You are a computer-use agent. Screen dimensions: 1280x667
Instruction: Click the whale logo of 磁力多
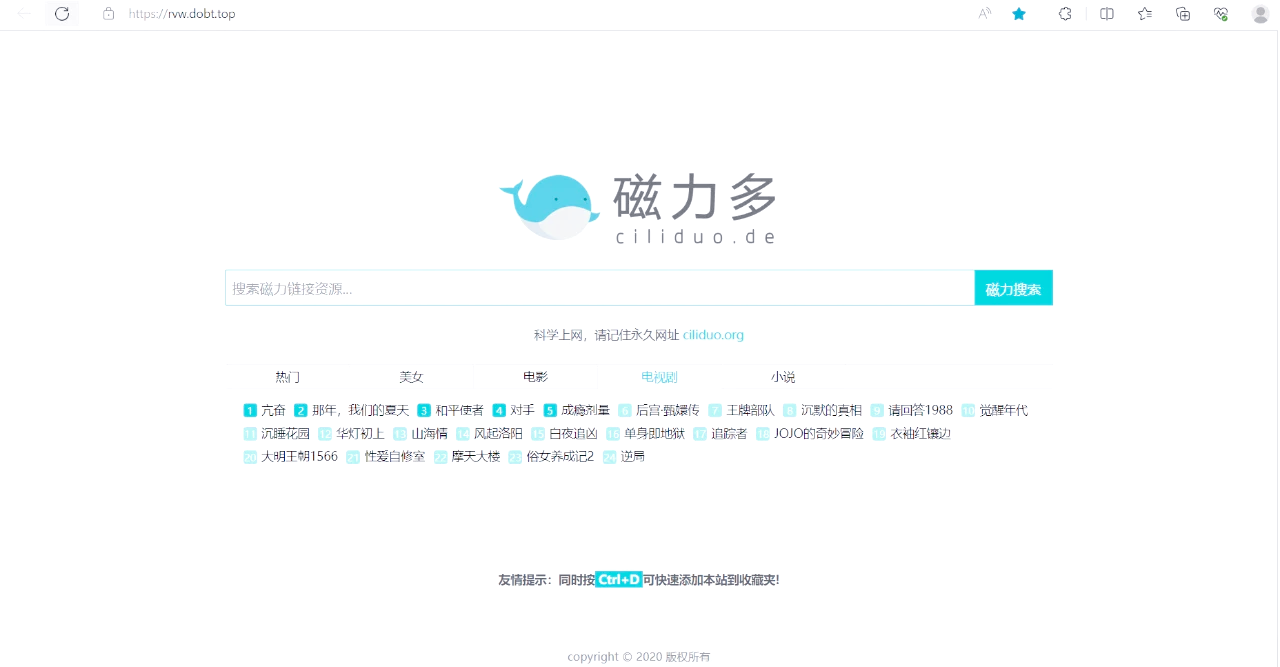[x=549, y=207]
